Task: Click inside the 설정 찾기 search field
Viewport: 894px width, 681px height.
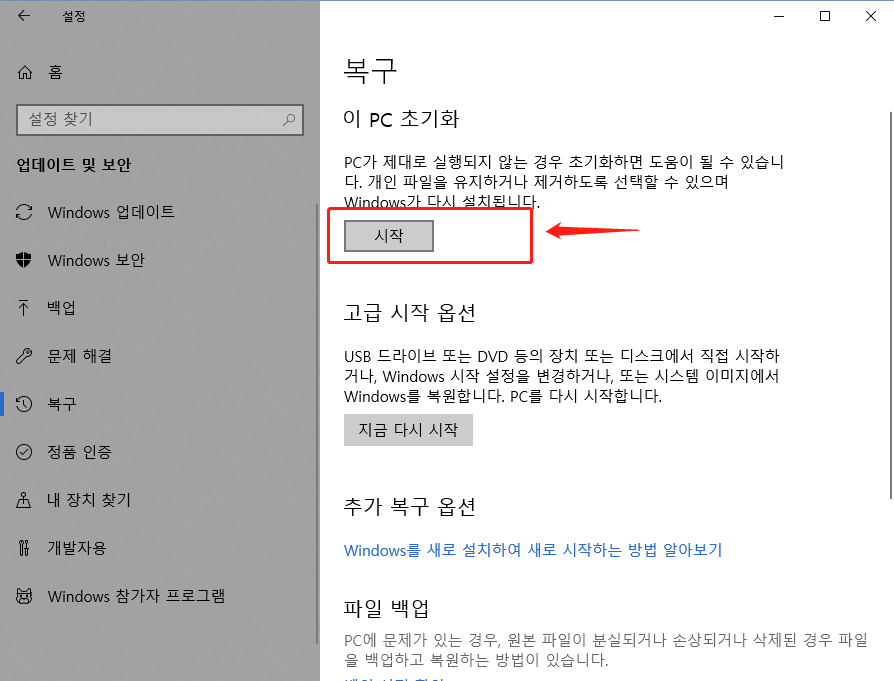Action: click(150, 119)
